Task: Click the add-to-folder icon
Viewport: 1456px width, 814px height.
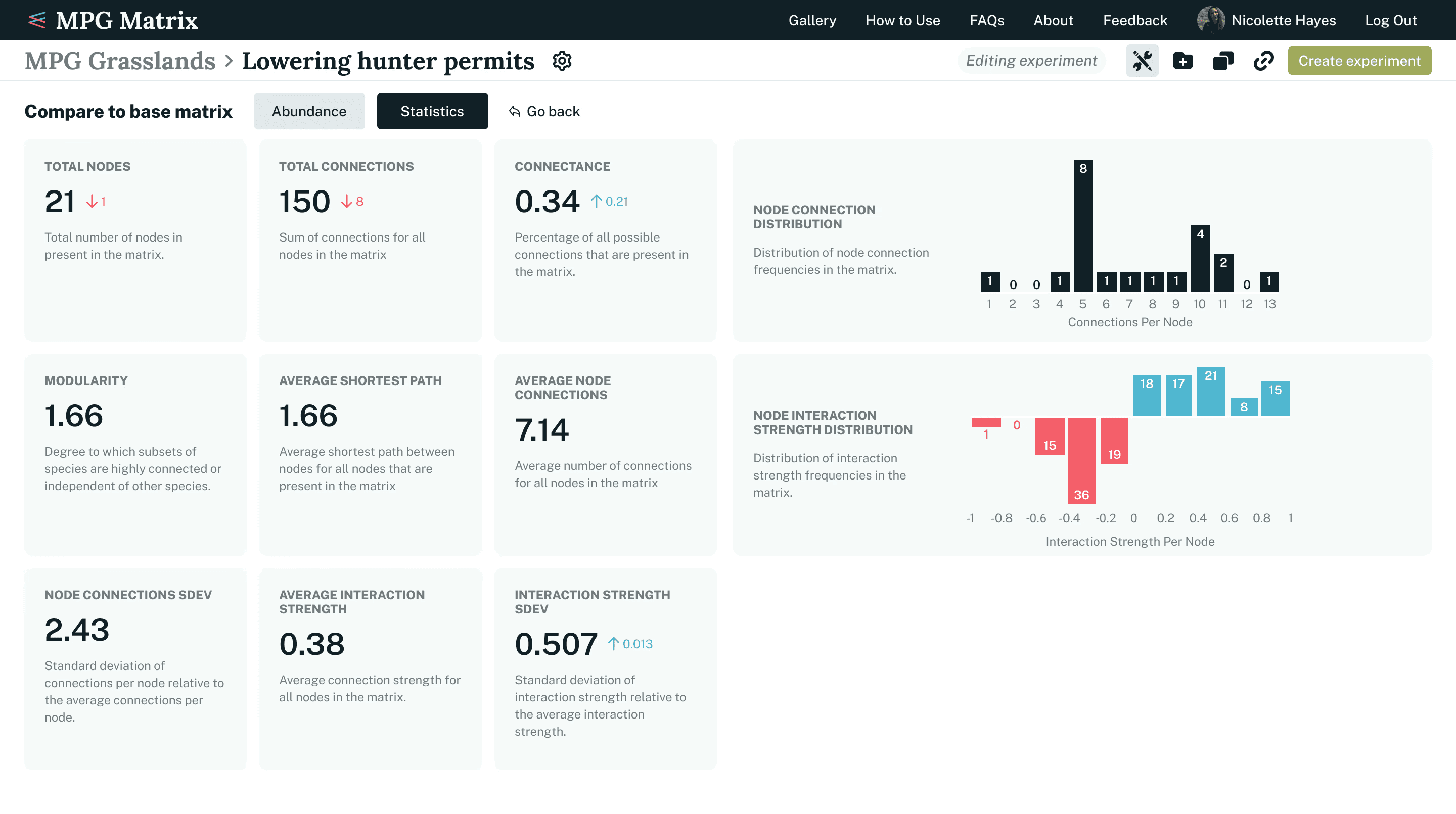Action: [x=1182, y=61]
